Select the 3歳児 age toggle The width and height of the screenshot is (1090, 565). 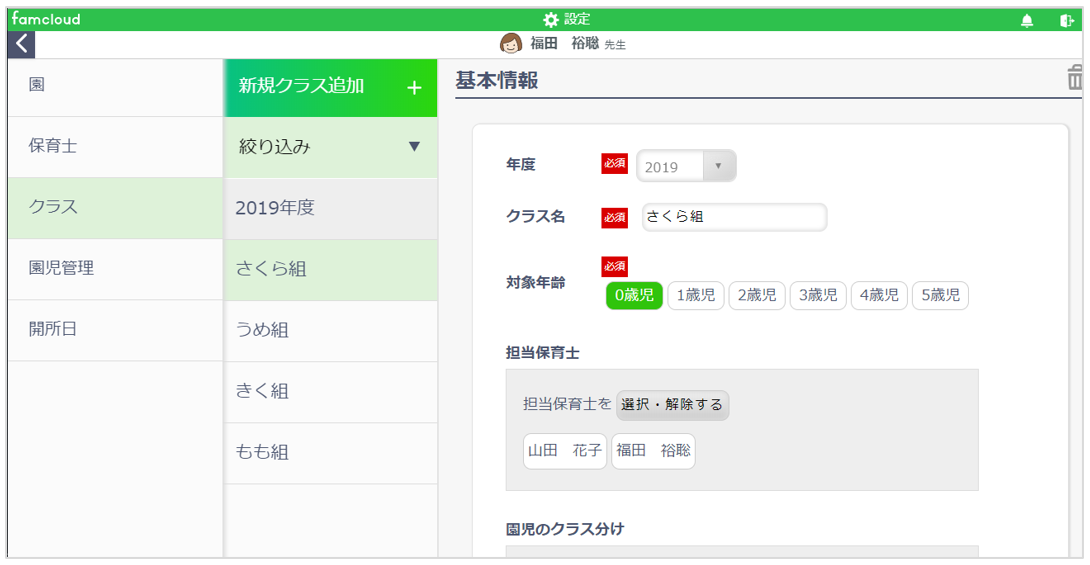(x=818, y=295)
